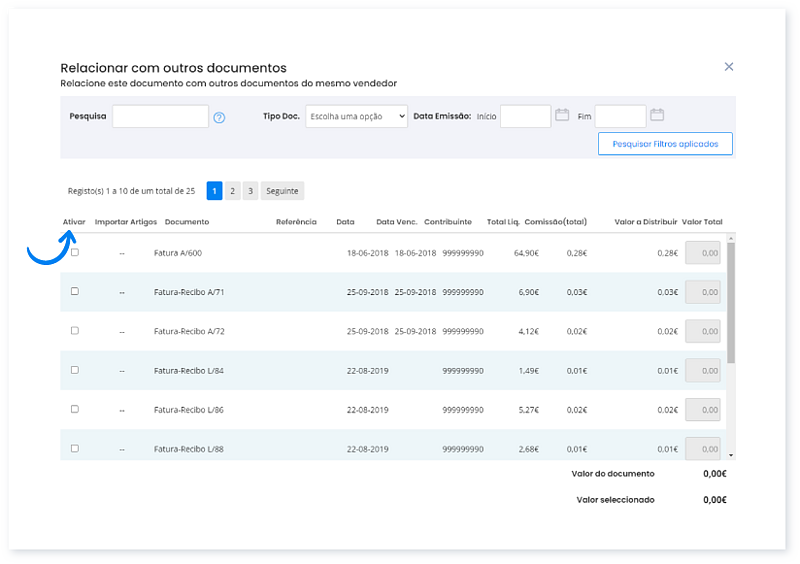Expand the Tipo Doc. dropdown
This screenshot has width=800, height=564.
pos(356,116)
